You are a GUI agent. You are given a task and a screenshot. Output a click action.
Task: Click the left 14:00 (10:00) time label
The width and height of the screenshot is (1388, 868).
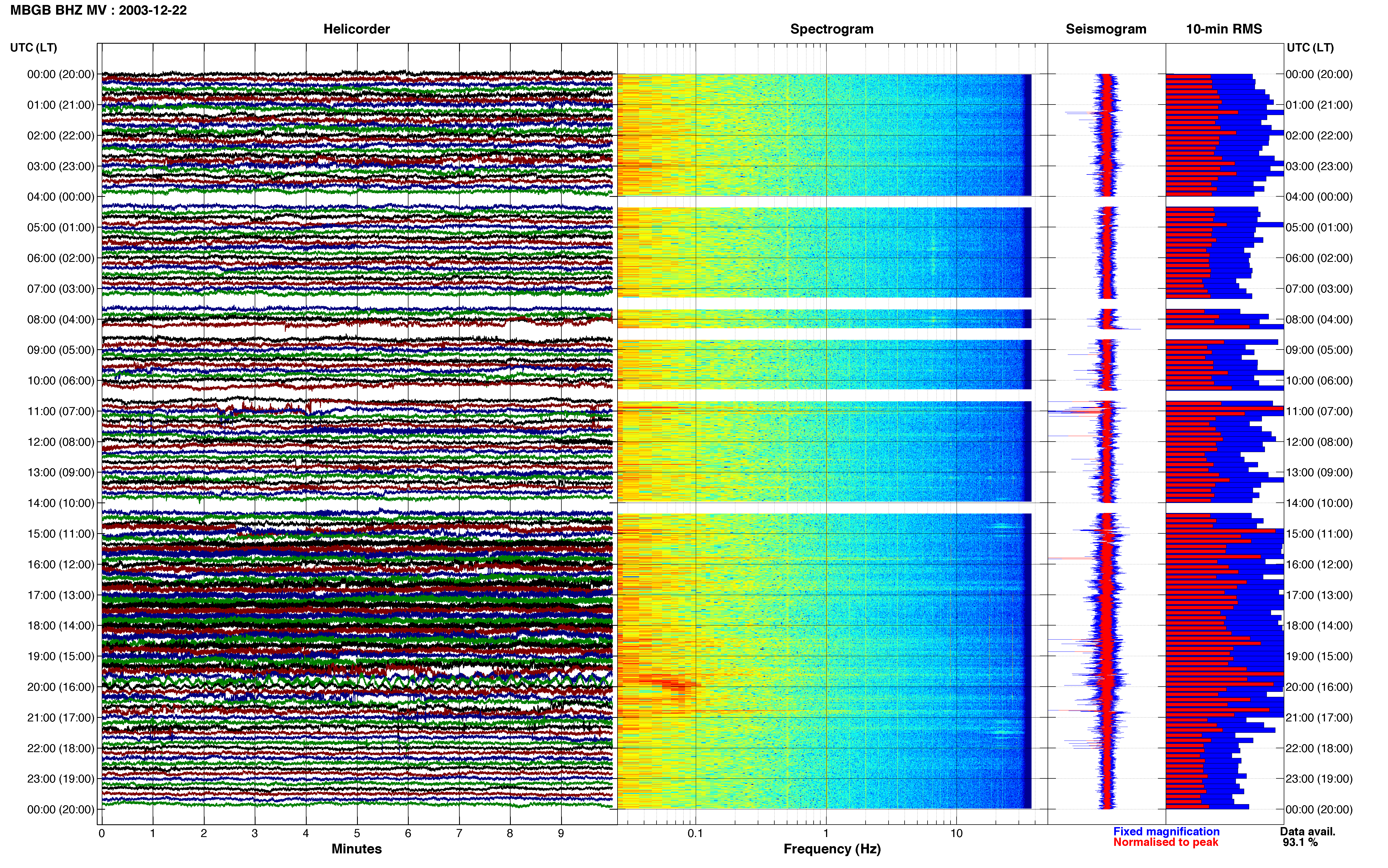(x=61, y=504)
